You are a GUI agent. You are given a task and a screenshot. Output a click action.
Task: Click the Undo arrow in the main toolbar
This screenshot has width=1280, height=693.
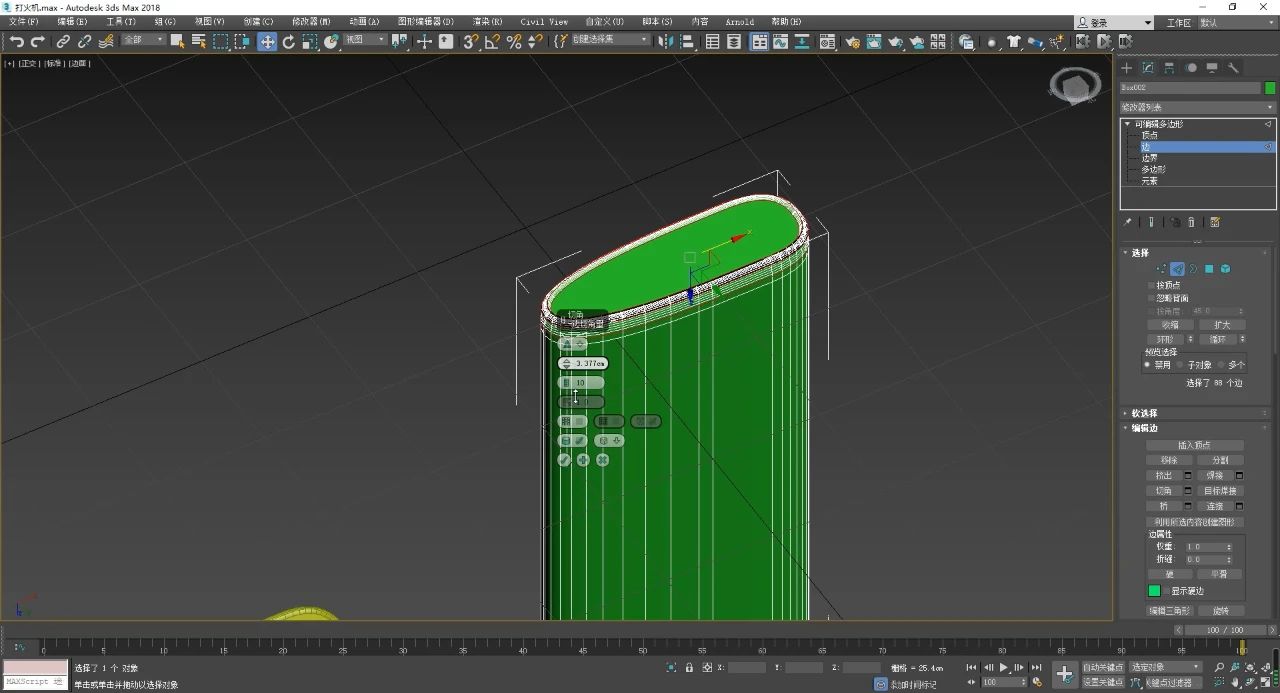tap(16, 41)
